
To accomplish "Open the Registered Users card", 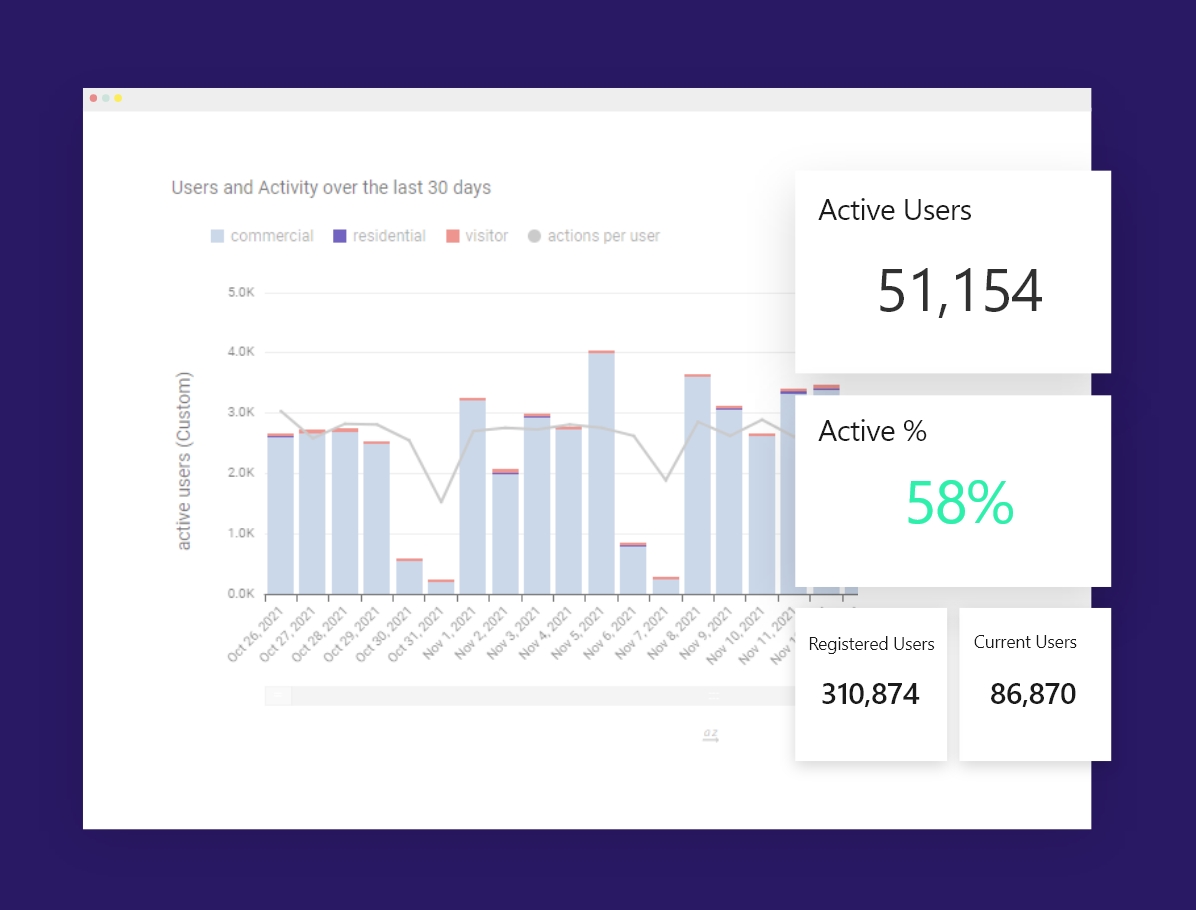I will tap(870, 683).
